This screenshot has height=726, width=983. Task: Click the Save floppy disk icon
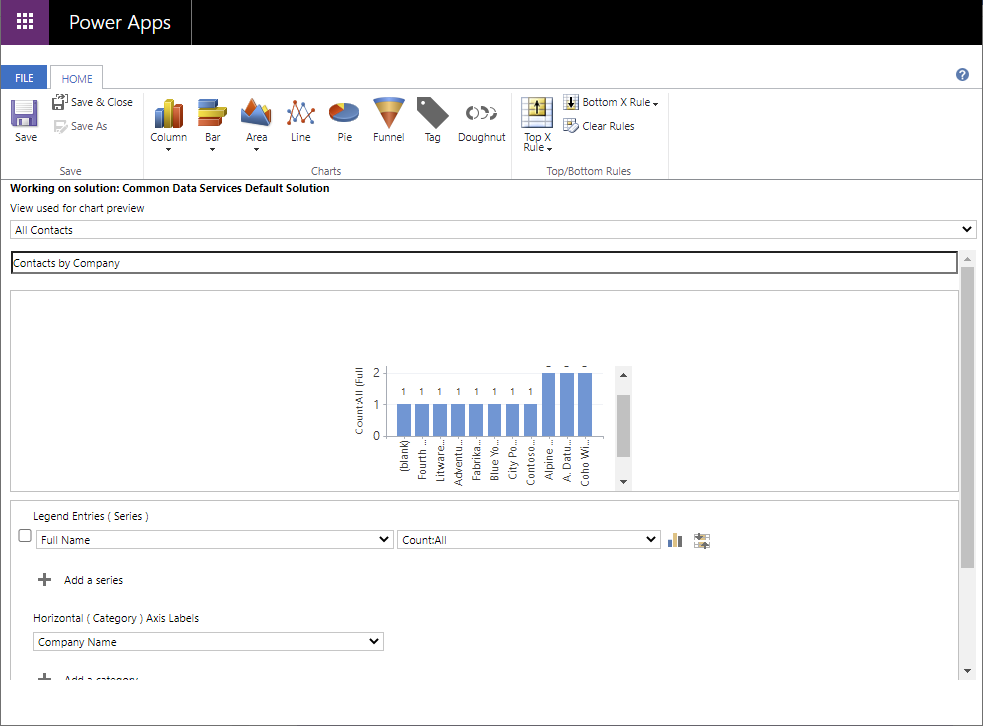24,113
